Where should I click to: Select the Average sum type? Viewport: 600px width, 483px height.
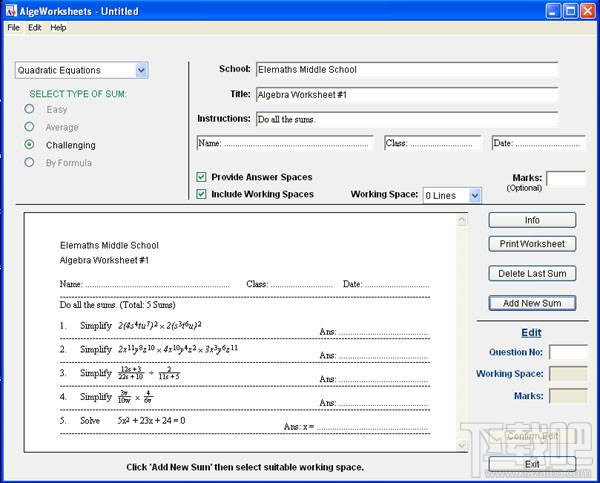(30, 127)
